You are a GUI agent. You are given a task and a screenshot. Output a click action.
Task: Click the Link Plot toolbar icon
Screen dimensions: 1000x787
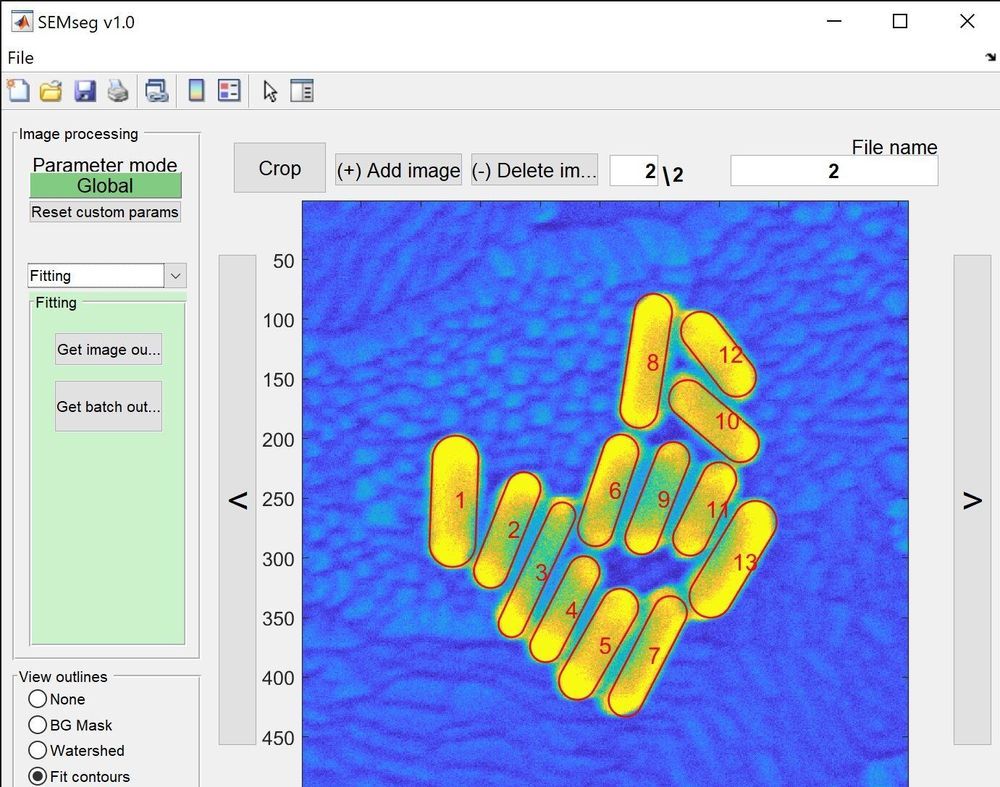pyautogui.click(x=156, y=92)
